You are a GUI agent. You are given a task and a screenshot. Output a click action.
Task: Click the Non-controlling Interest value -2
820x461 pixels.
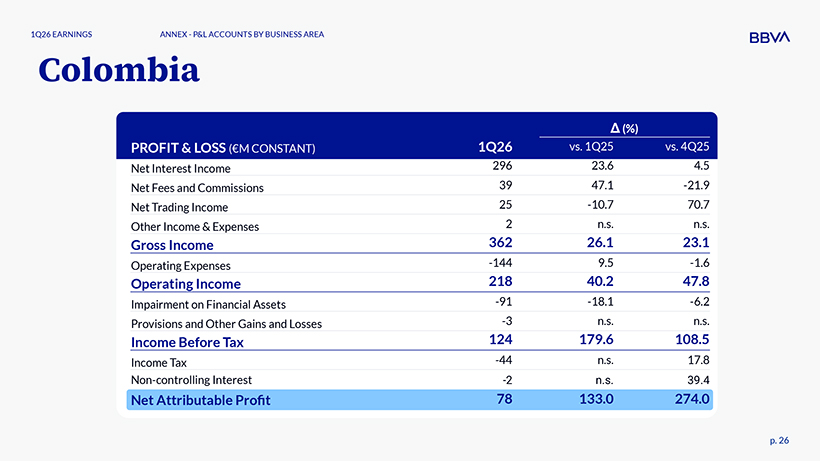click(506, 379)
